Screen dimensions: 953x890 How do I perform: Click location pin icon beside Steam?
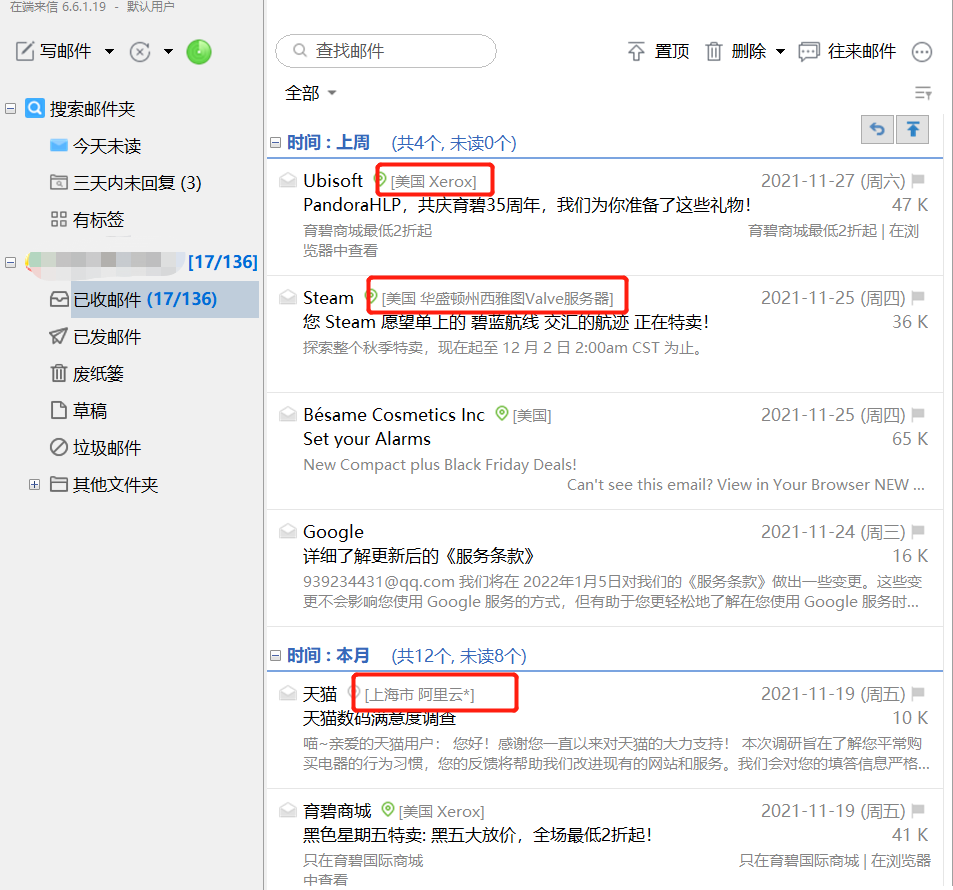pos(371,297)
